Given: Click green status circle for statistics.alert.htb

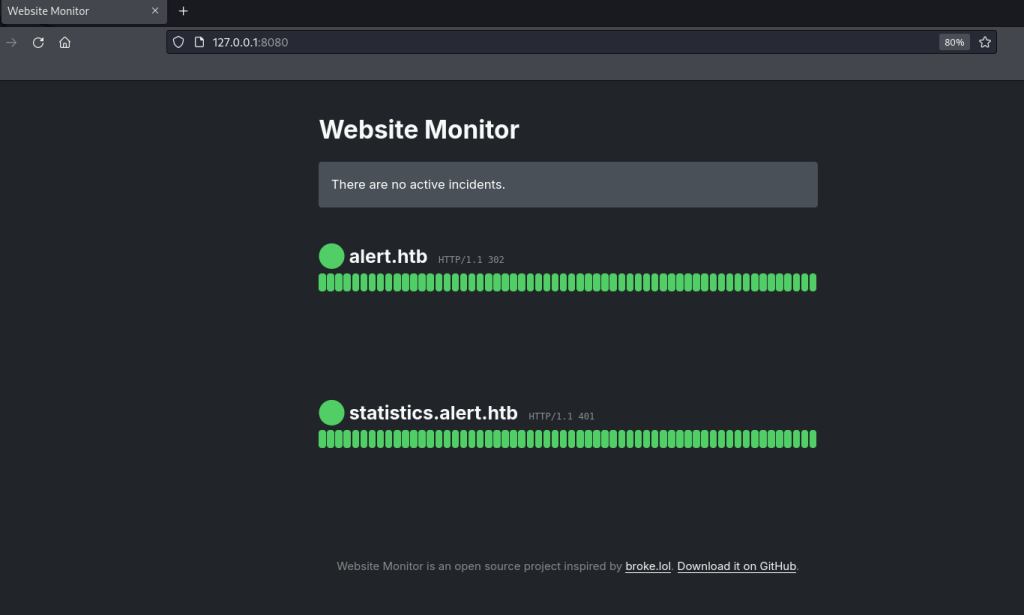Looking at the screenshot, I should pyautogui.click(x=331, y=413).
